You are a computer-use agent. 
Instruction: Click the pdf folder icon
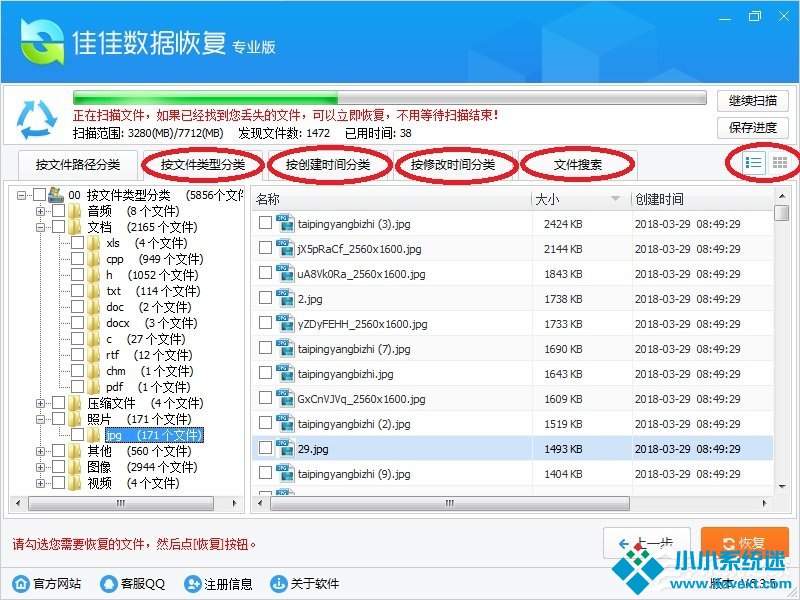[x=93, y=387]
